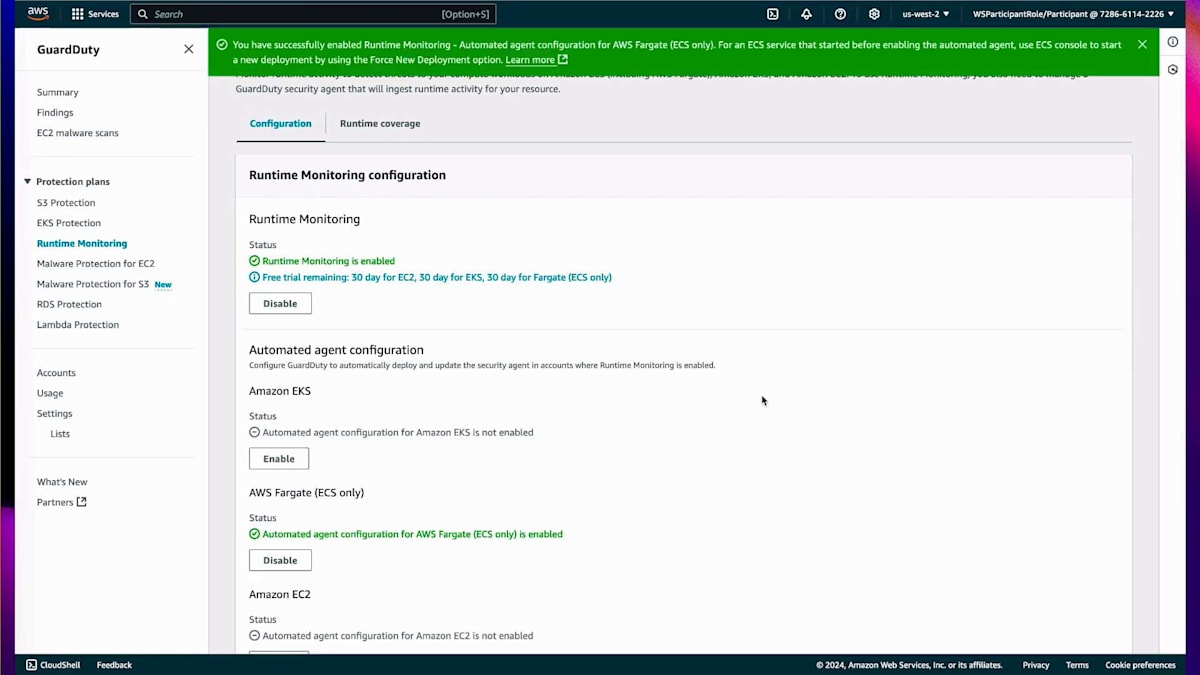Open the Privacy footer link
Viewport: 1200px width, 675px height.
point(1036,665)
